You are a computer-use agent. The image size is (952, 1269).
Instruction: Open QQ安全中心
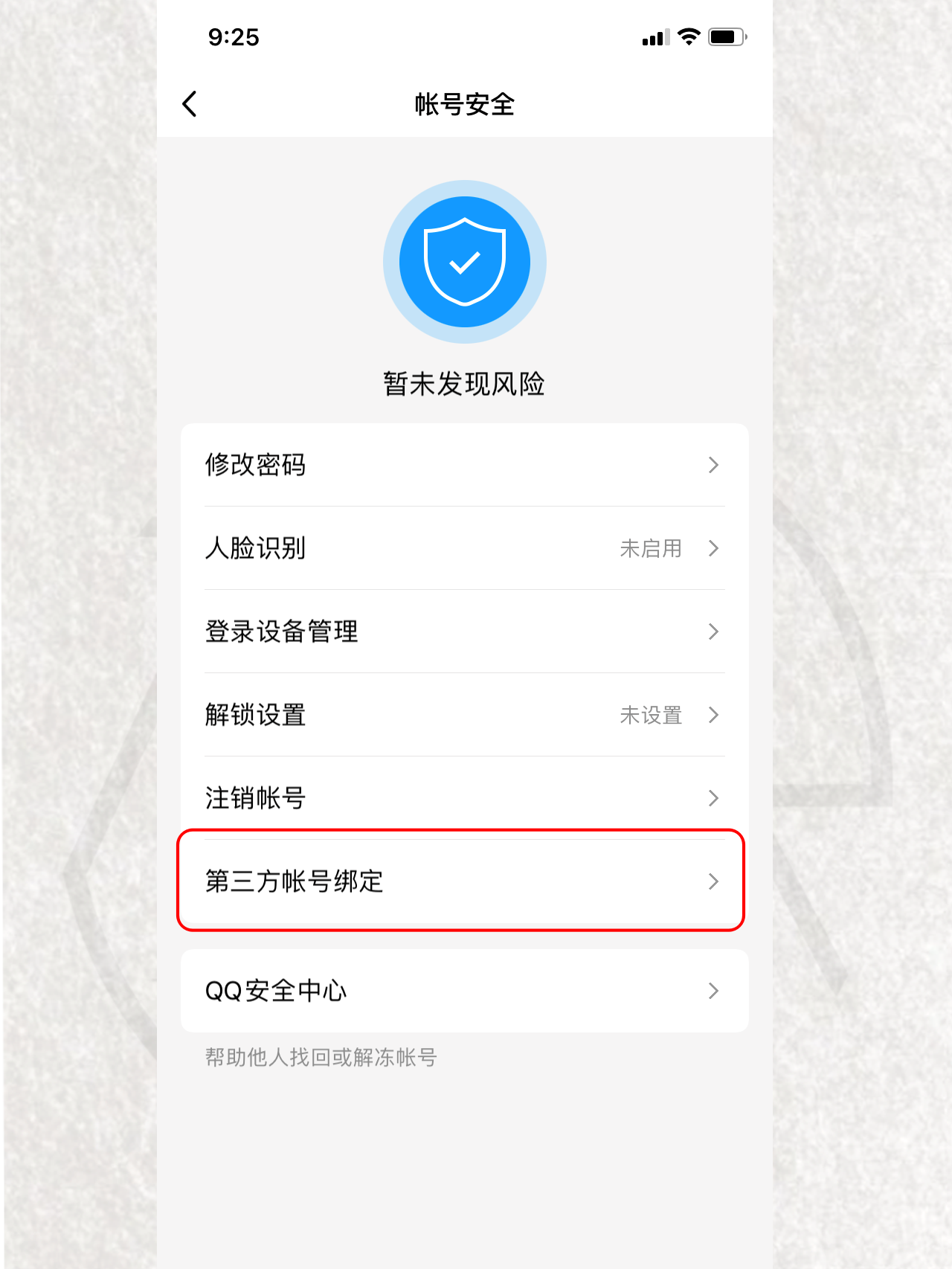(x=465, y=991)
